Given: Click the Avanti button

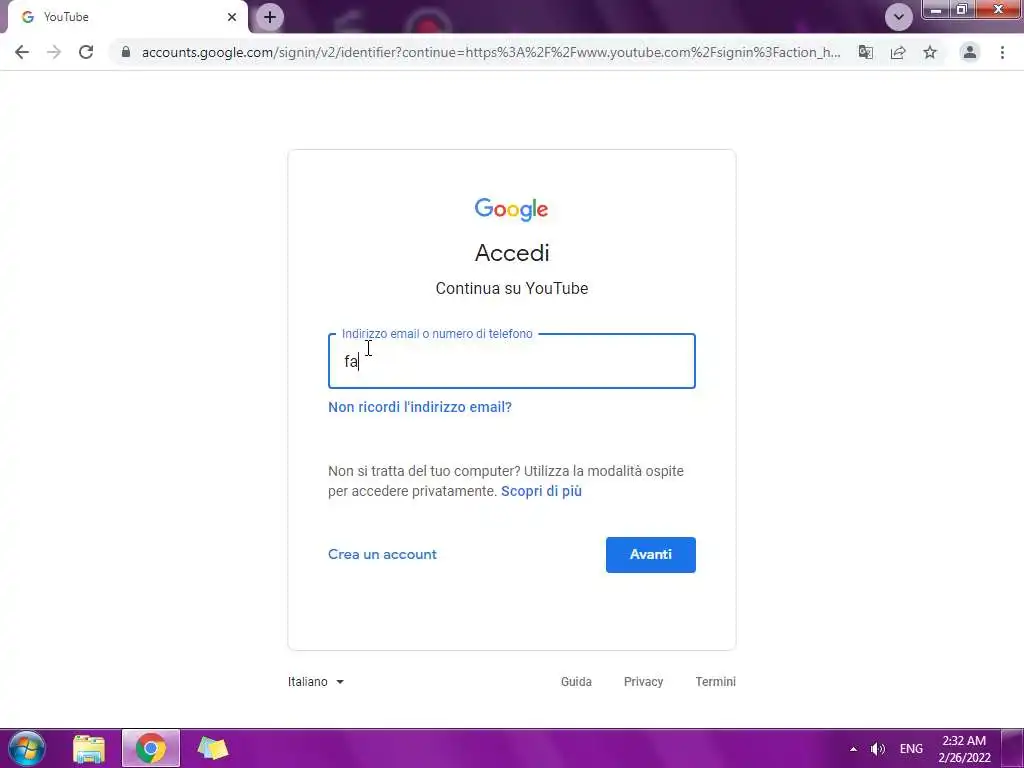Looking at the screenshot, I should pyautogui.click(x=650, y=554).
